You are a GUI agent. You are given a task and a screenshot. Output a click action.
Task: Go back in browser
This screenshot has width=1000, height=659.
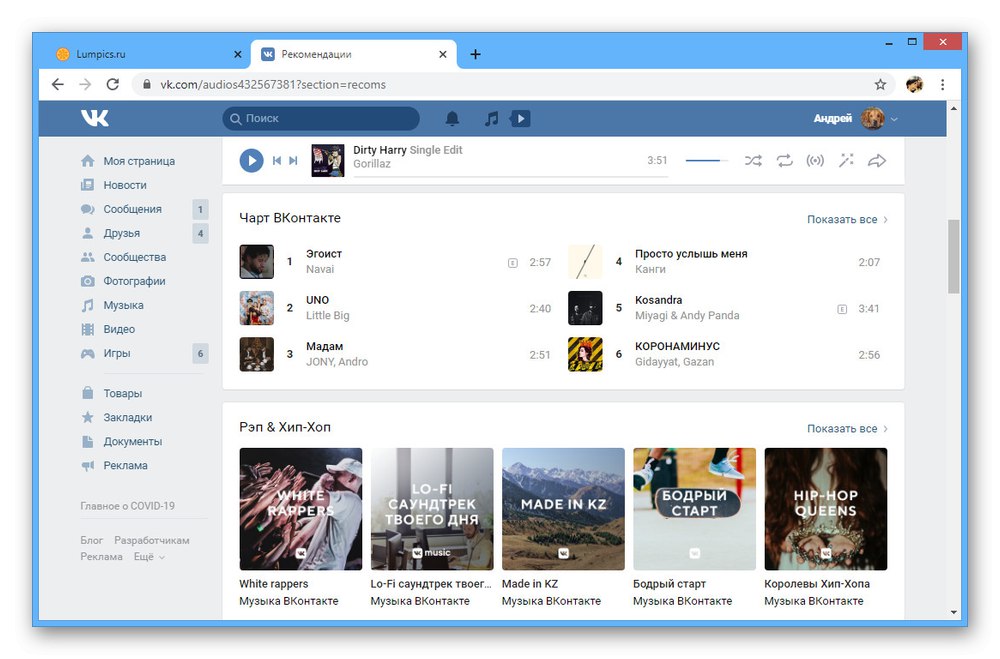click(x=57, y=84)
